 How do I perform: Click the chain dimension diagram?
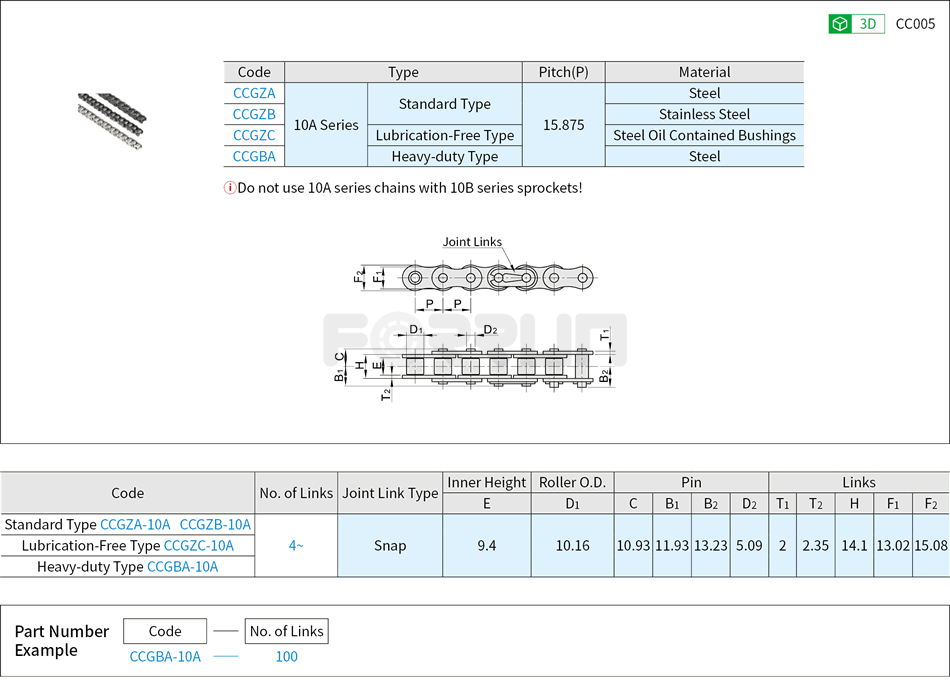[476, 319]
